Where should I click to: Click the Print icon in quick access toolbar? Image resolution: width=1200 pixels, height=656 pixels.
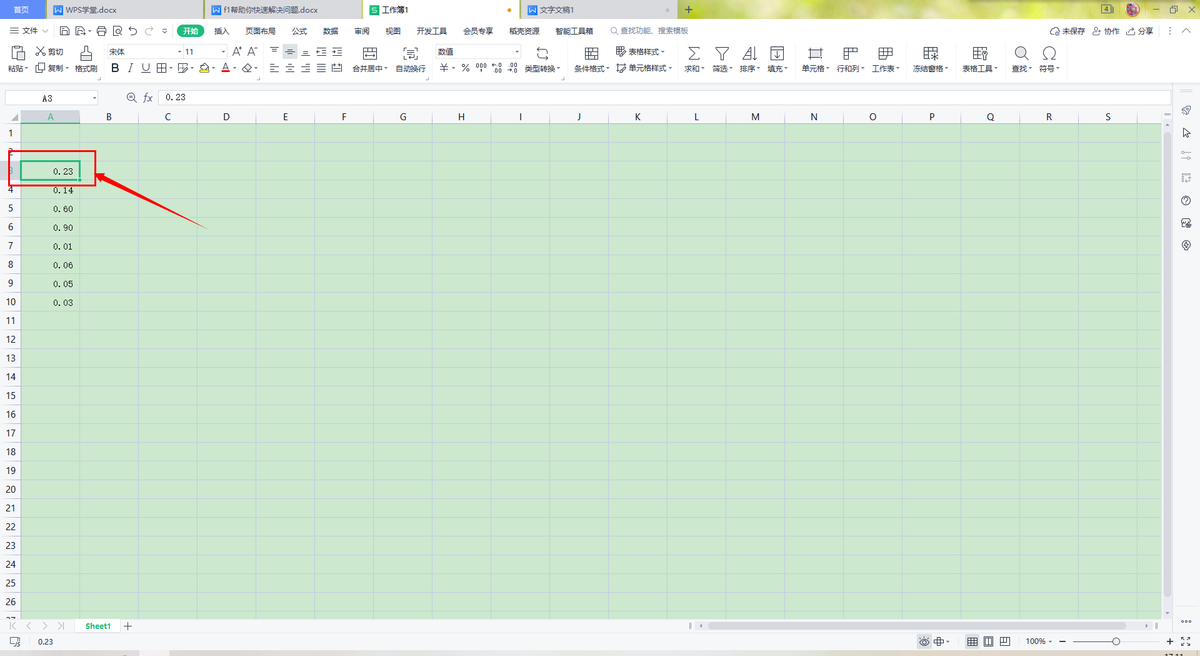[x=101, y=31]
